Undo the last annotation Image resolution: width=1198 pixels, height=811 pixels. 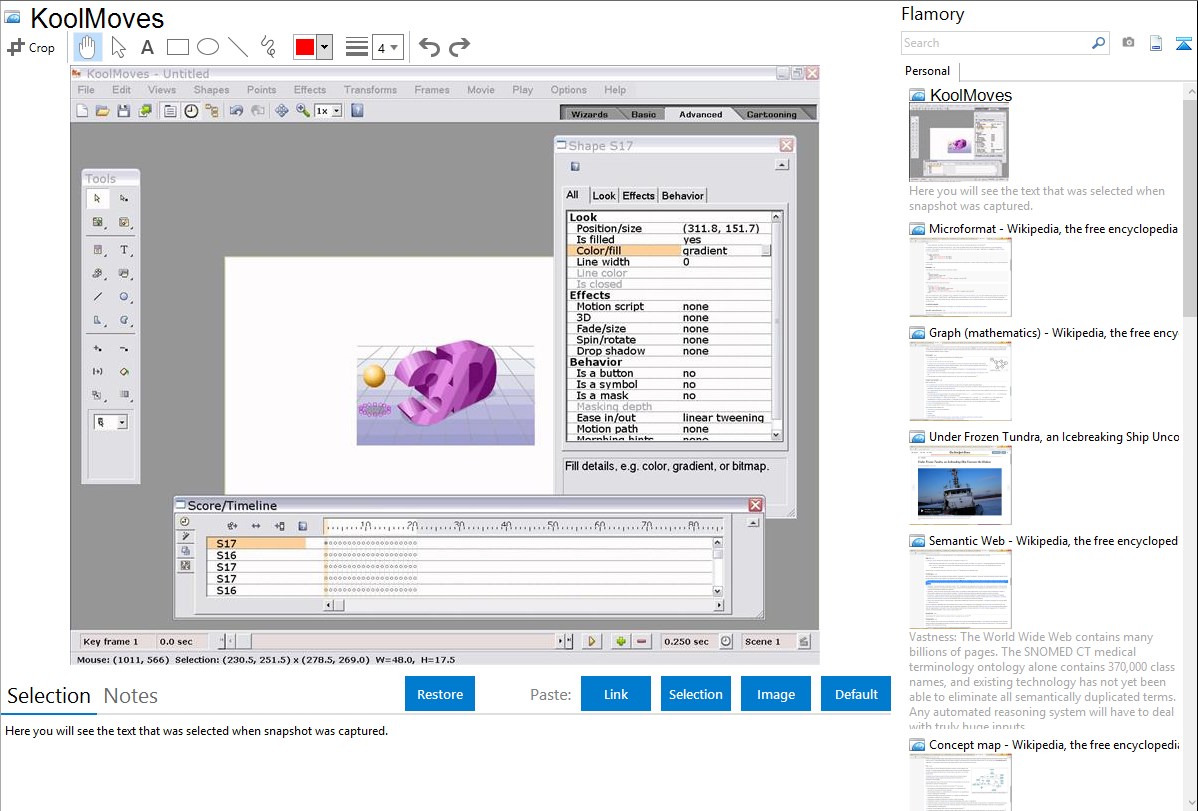429,47
